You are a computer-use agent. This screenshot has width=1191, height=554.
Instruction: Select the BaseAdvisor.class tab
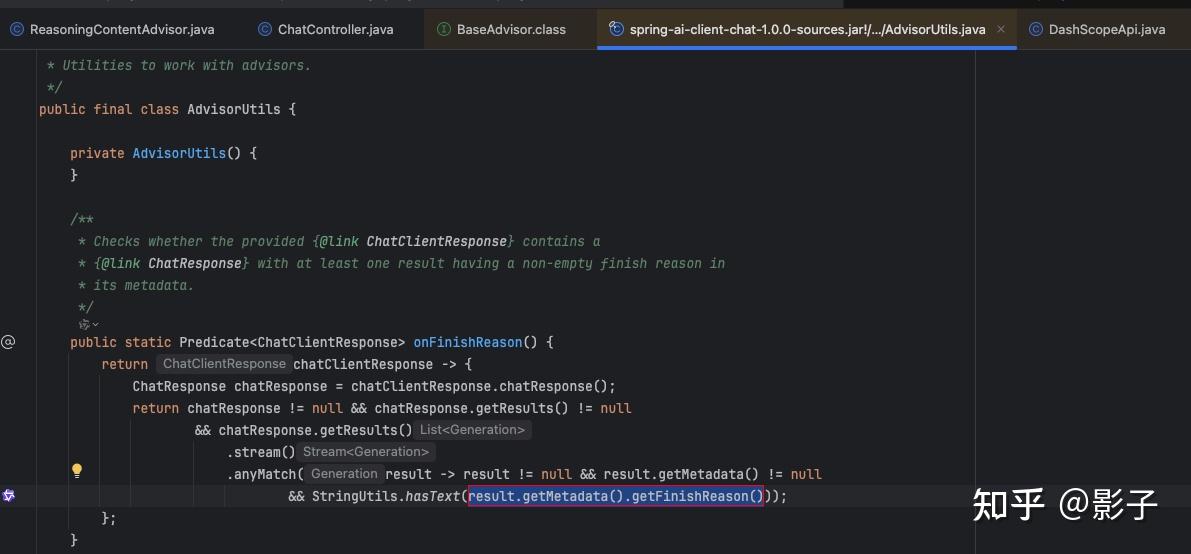click(501, 30)
